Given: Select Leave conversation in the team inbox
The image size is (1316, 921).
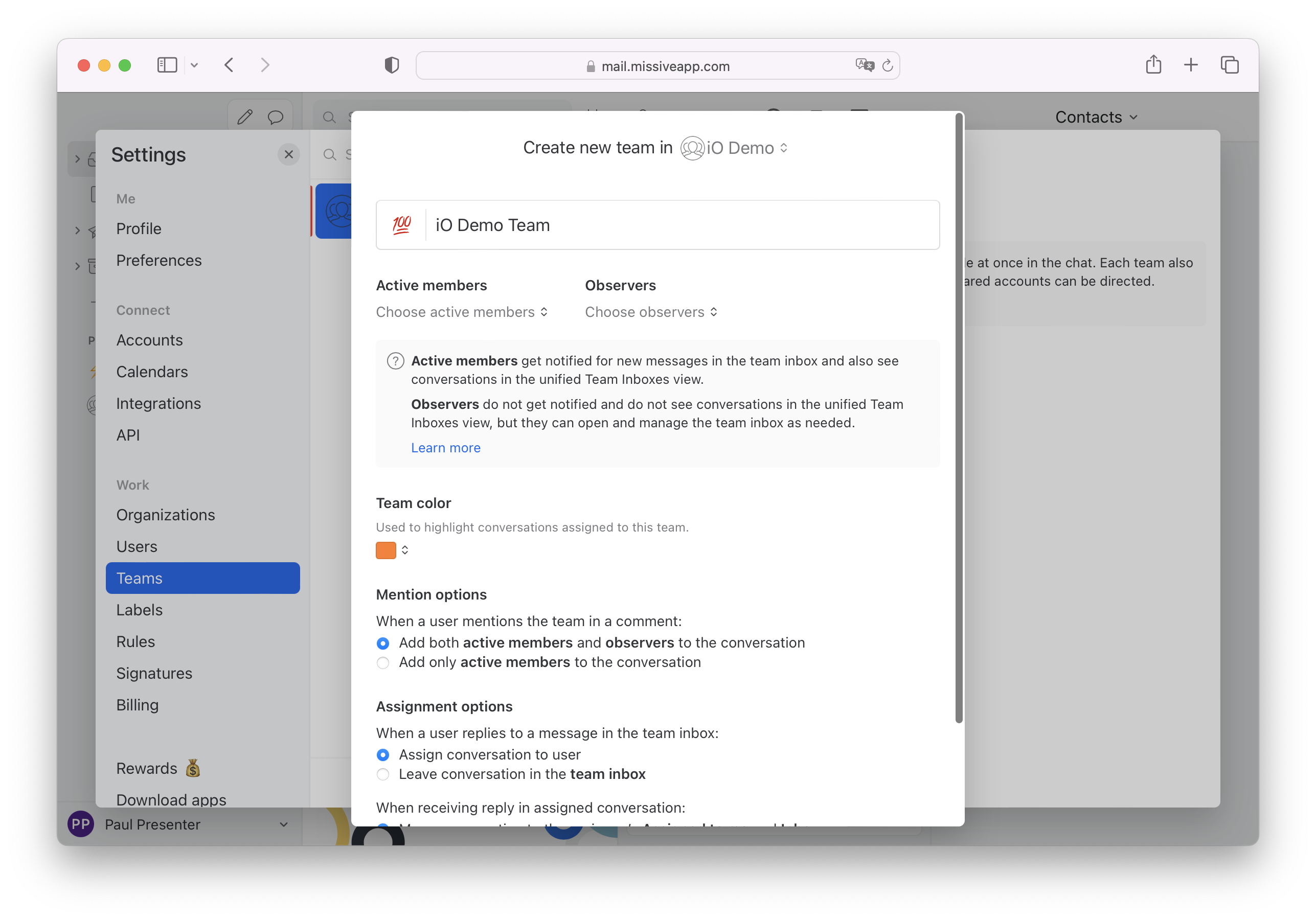Looking at the screenshot, I should (383, 774).
